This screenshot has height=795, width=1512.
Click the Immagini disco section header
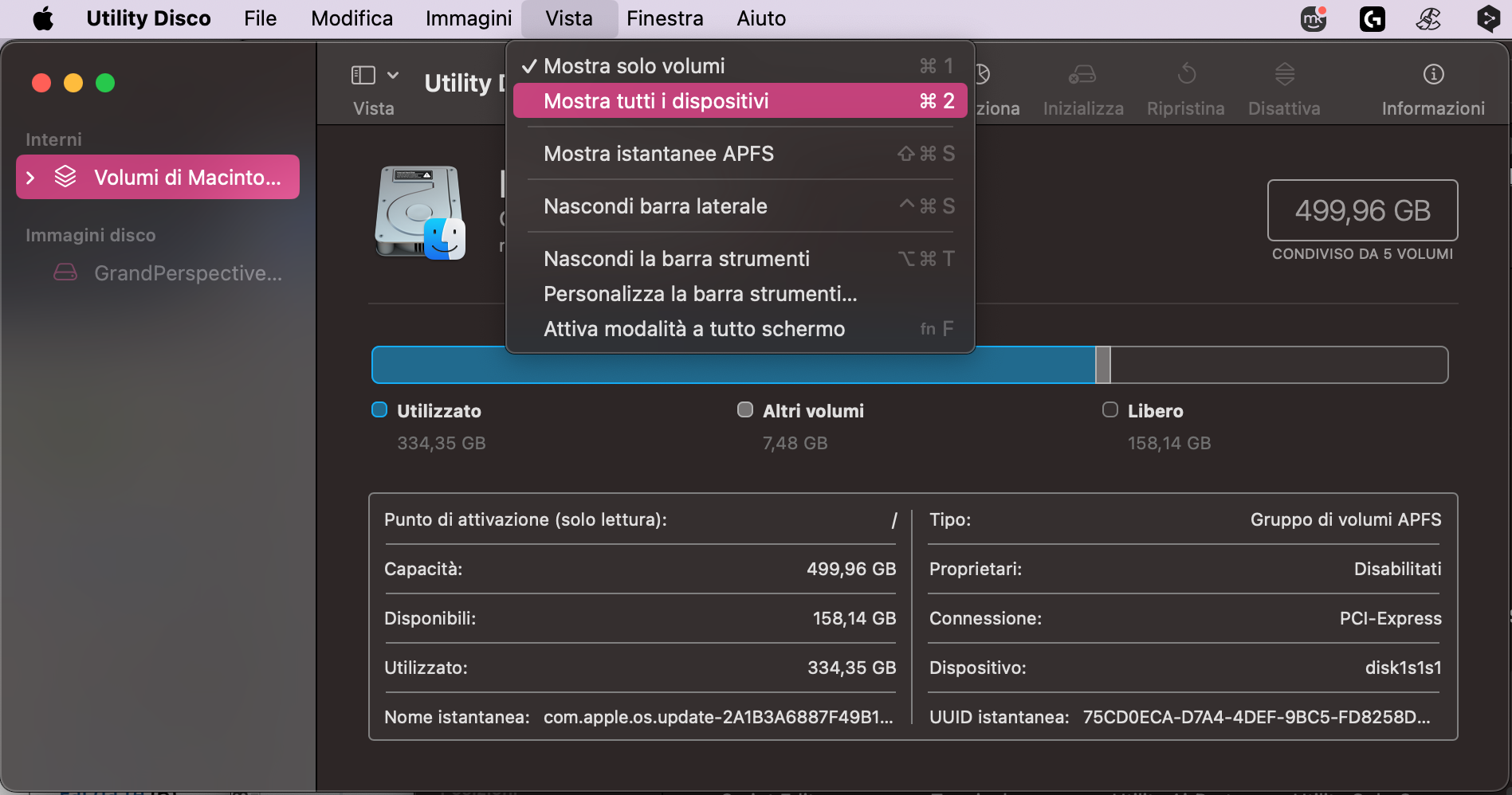point(90,235)
